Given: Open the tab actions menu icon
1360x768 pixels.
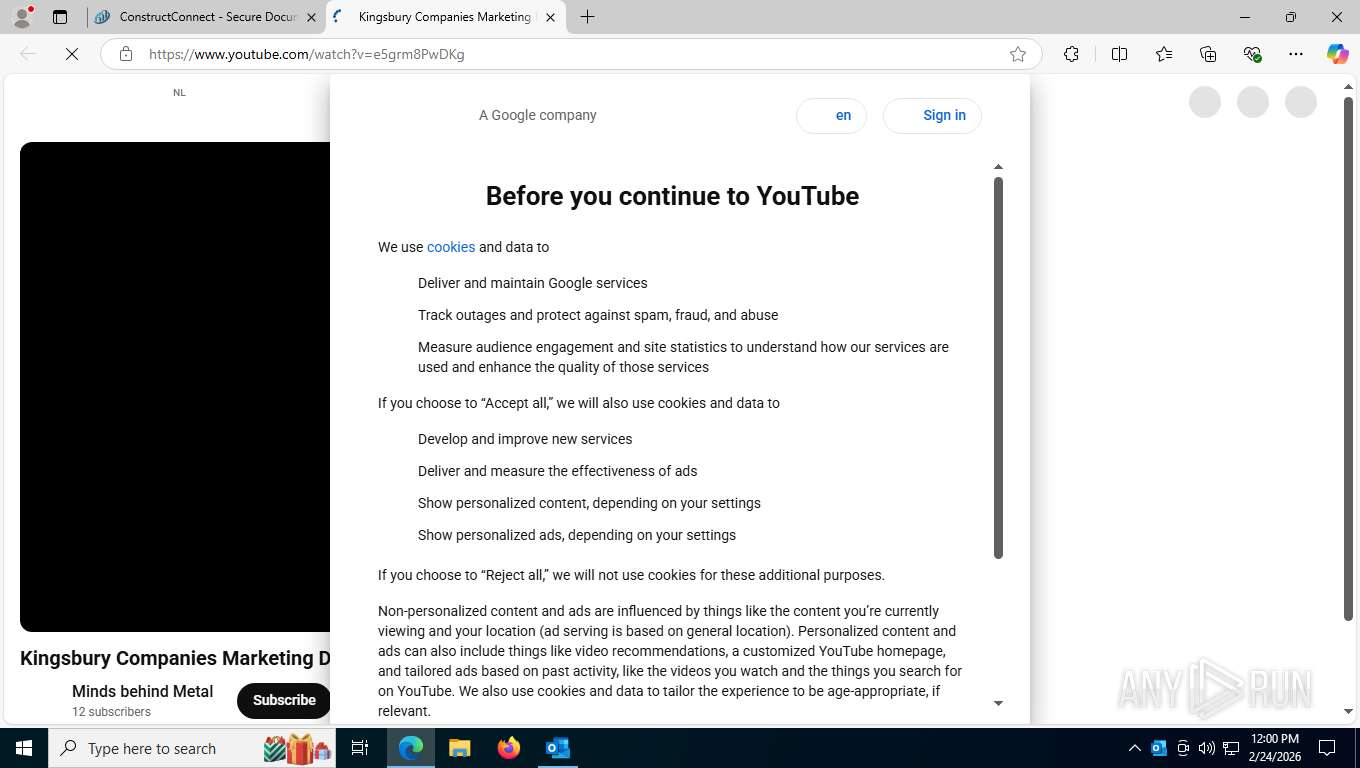Looking at the screenshot, I should (x=60, y=17).
